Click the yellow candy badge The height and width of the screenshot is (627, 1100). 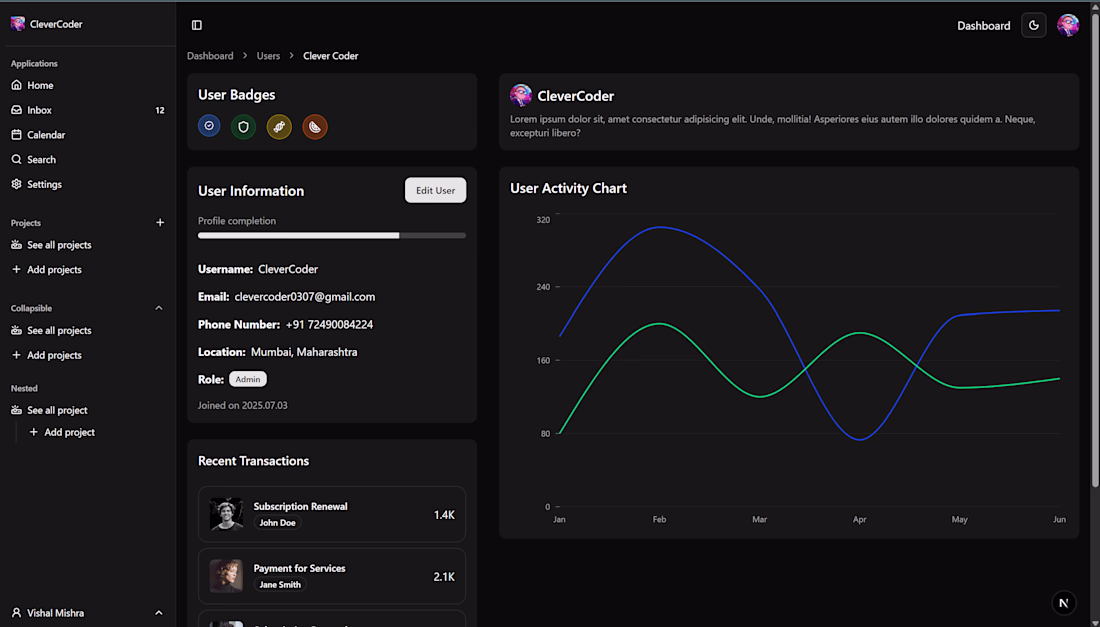[x=279, y=127]
